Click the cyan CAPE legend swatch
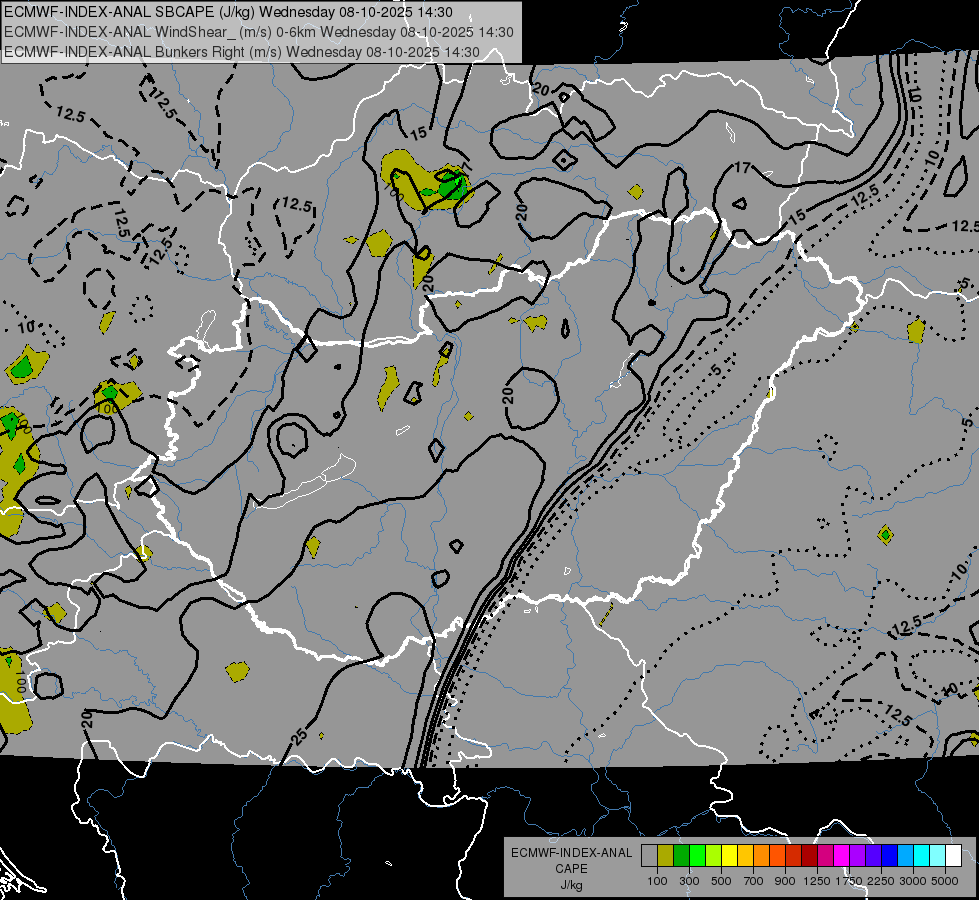Image resolution: width=979 pixels, height=900 pixels. tap(922, 855)
